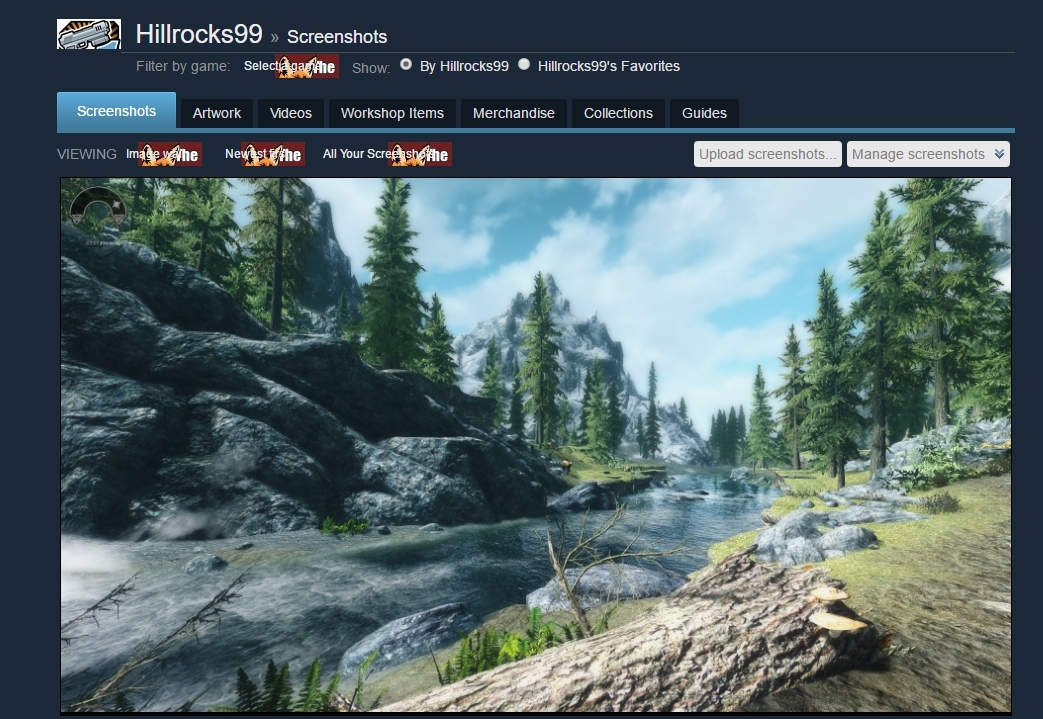Screen dimensions: 1043x719
Task: Switch to the Screenshots tab
Action: [116, 111]
